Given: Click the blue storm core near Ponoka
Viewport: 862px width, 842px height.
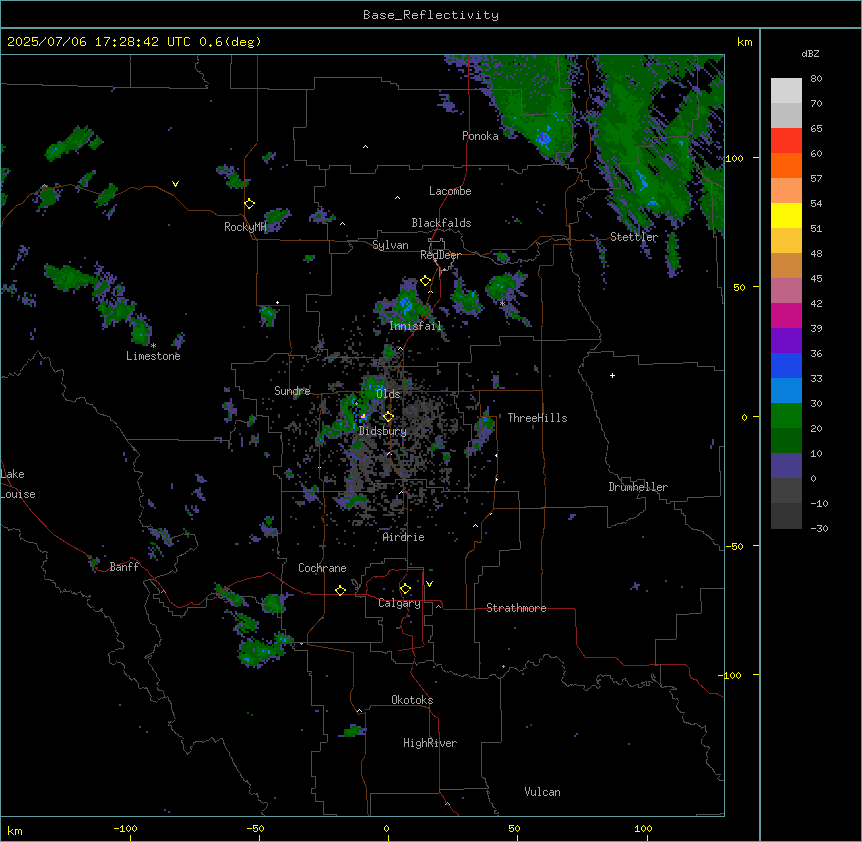Looking at the screenshot, I should (544, 137).
